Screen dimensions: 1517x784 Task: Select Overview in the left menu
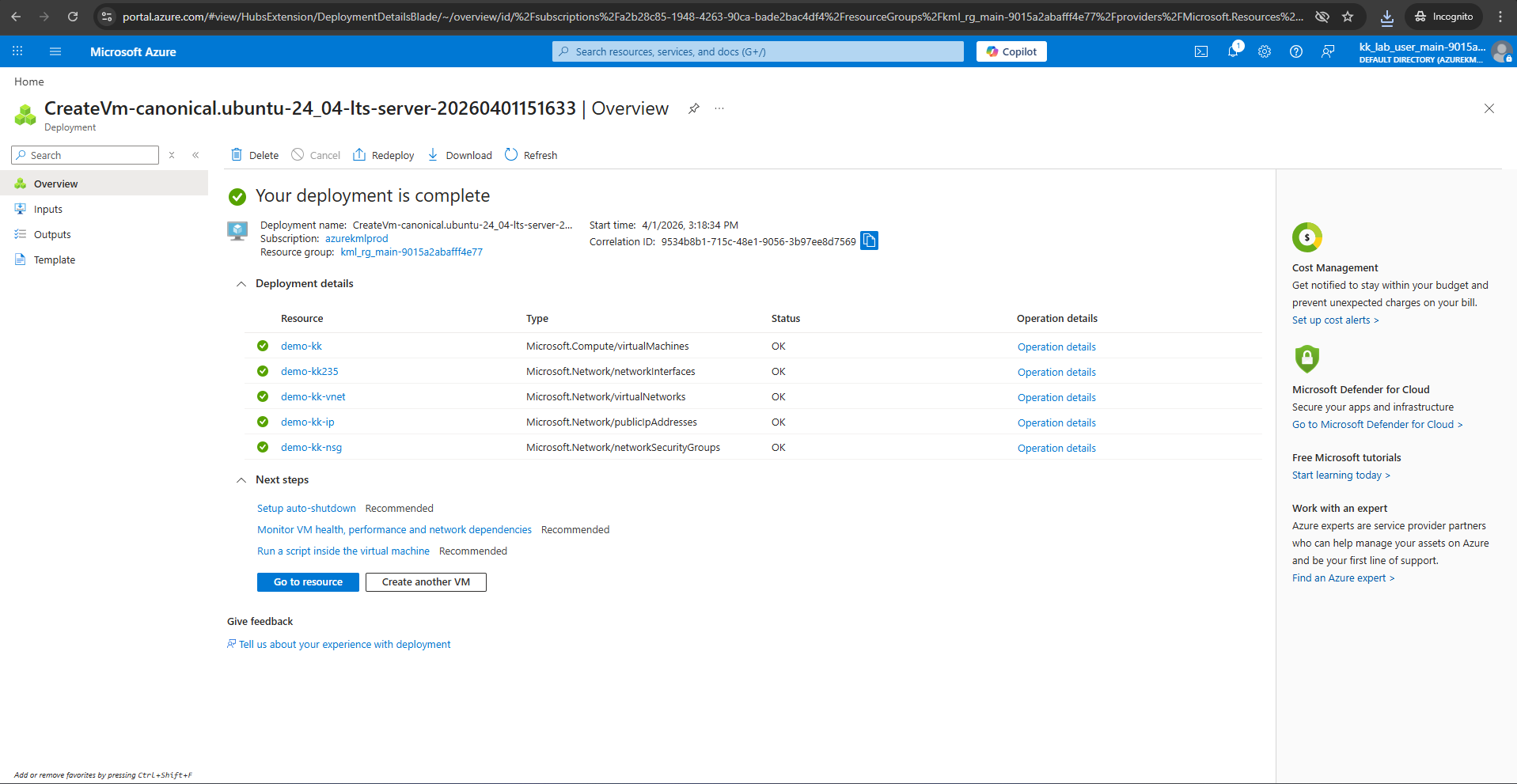(104, 184)
